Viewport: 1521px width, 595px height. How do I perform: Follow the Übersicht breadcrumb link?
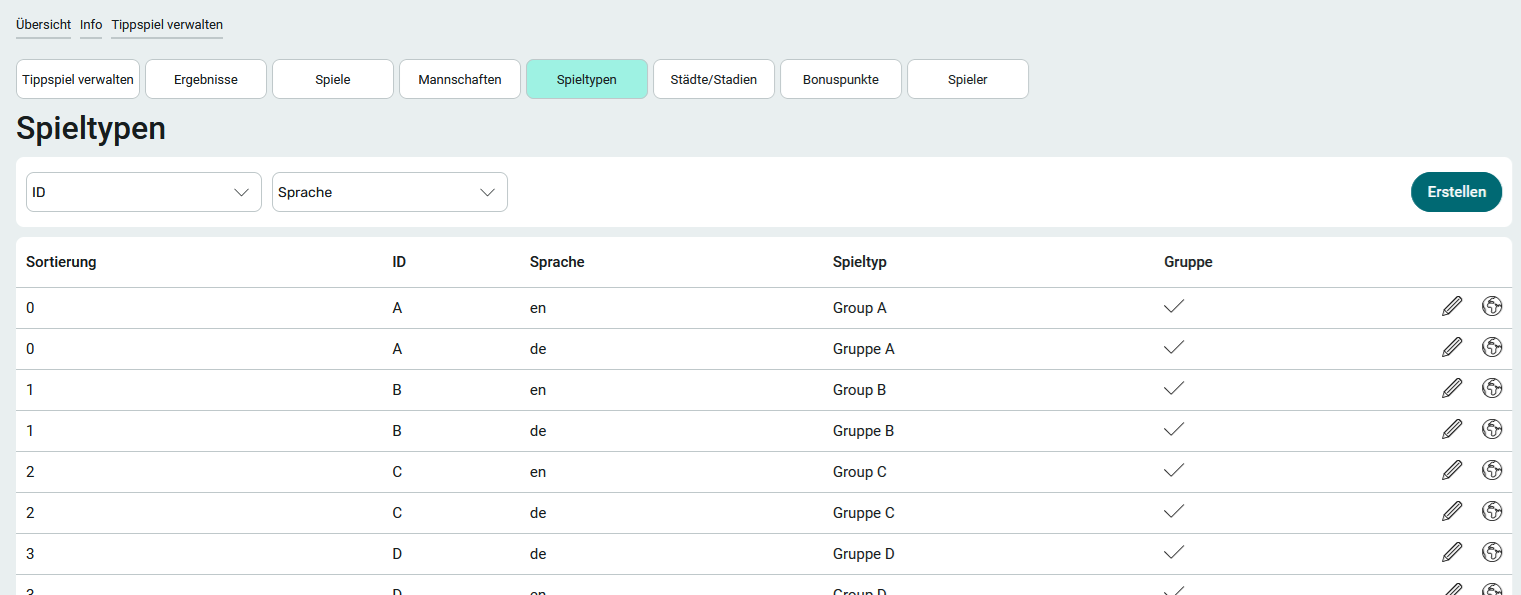coord(43,25)
